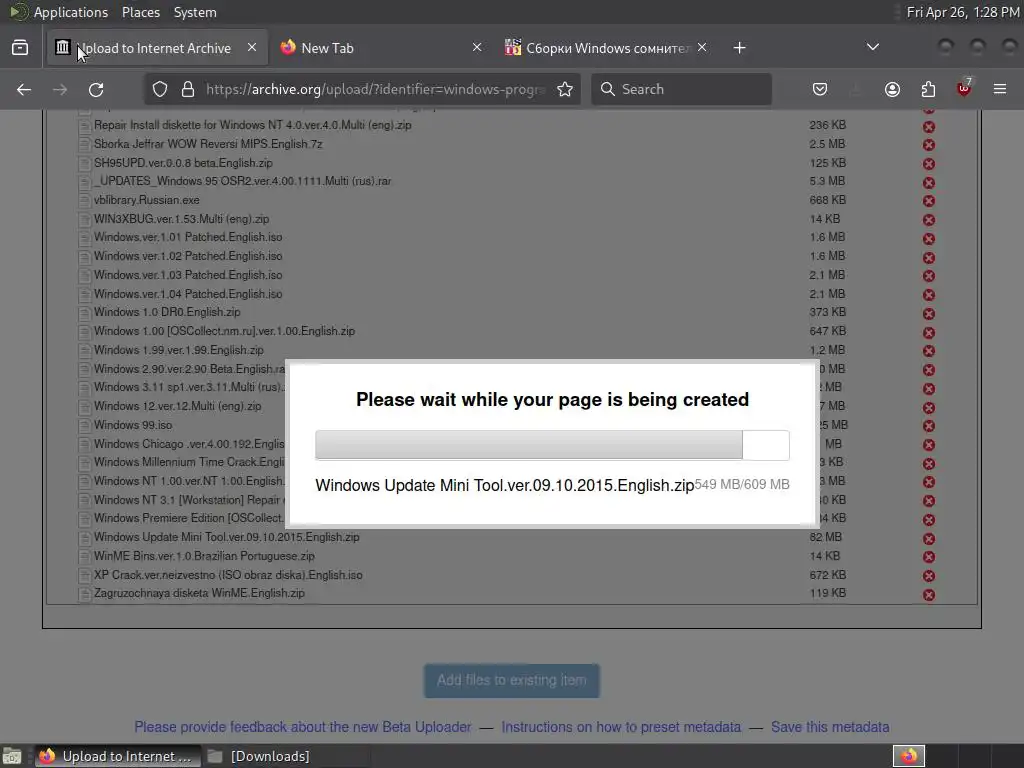
Task: Open tracking protection shield icon
Action: (x=160, y=89)
